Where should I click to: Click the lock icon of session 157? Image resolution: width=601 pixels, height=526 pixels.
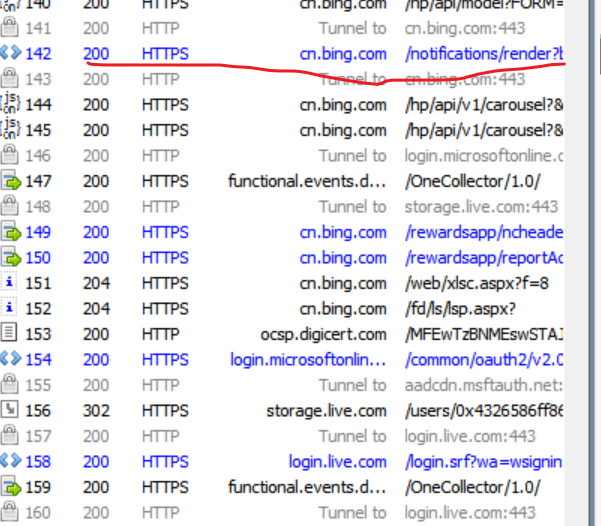click(9, 435)
